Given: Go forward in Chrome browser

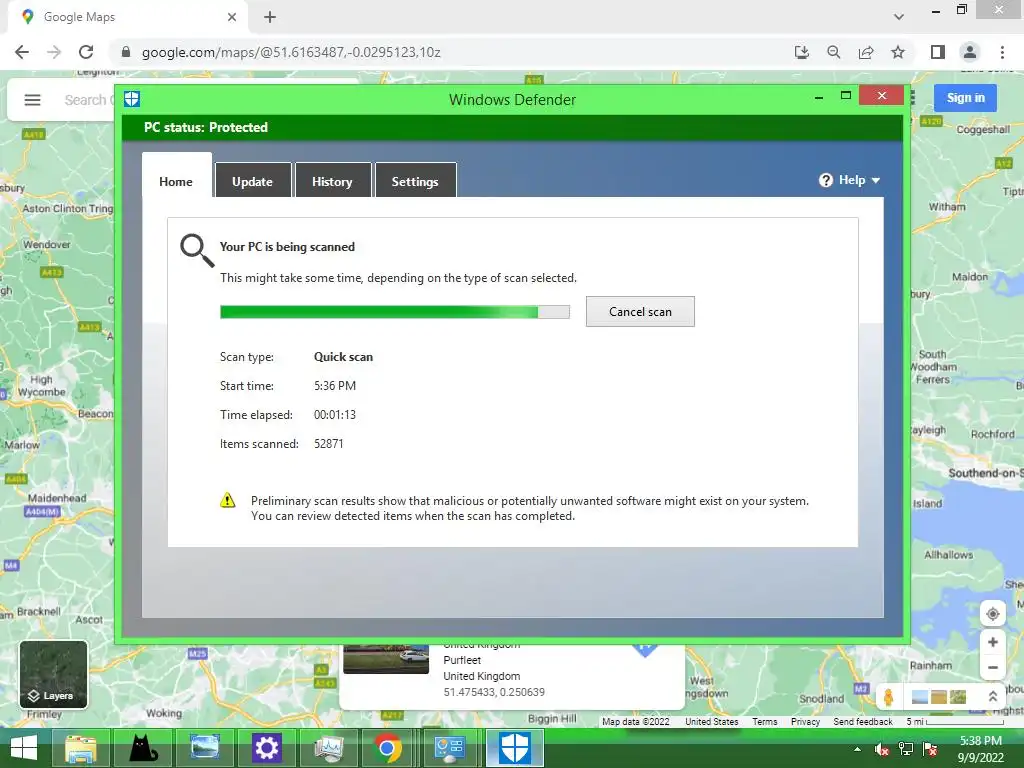Looking at the screenshot, I should point(54,52).
